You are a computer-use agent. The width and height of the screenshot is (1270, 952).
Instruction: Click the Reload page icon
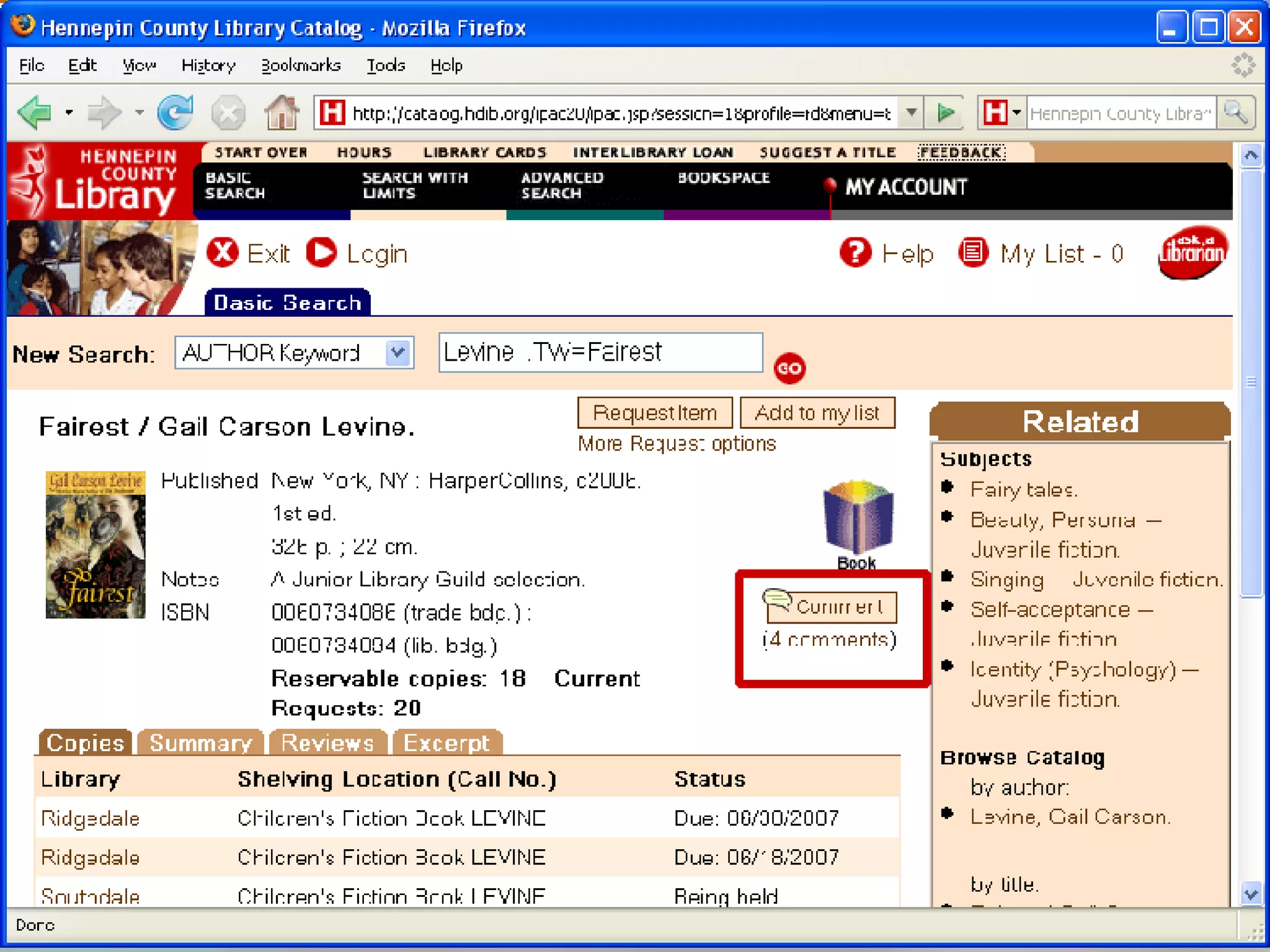pos(175,113)
